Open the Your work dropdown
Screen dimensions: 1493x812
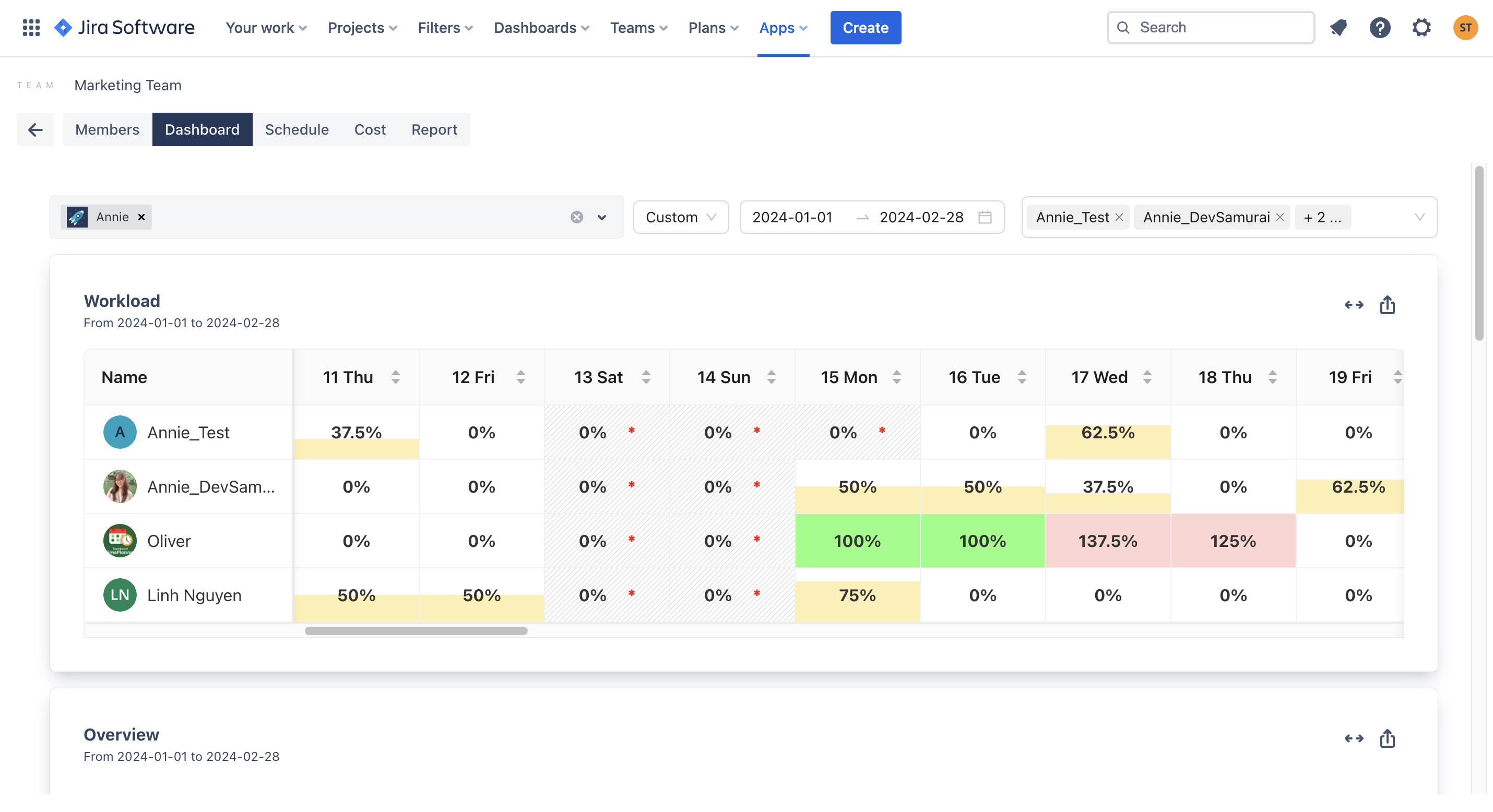[x=266, y=27]
